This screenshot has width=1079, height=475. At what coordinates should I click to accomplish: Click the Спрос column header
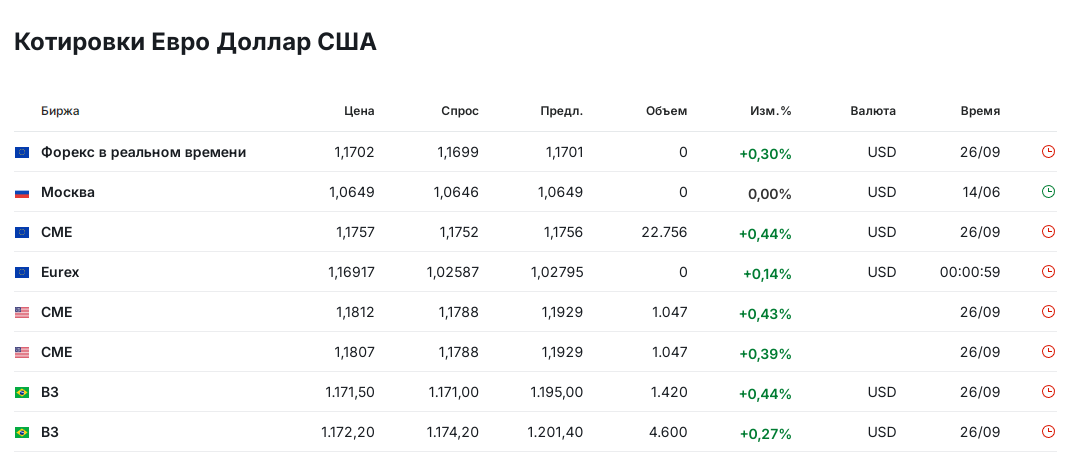click(x=460, y=111)
